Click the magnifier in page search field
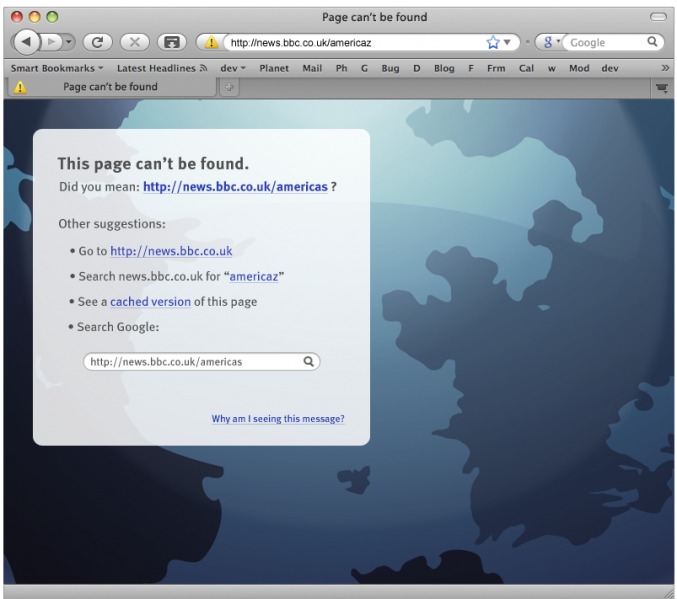The image size is (677, 599). point(309,361)
